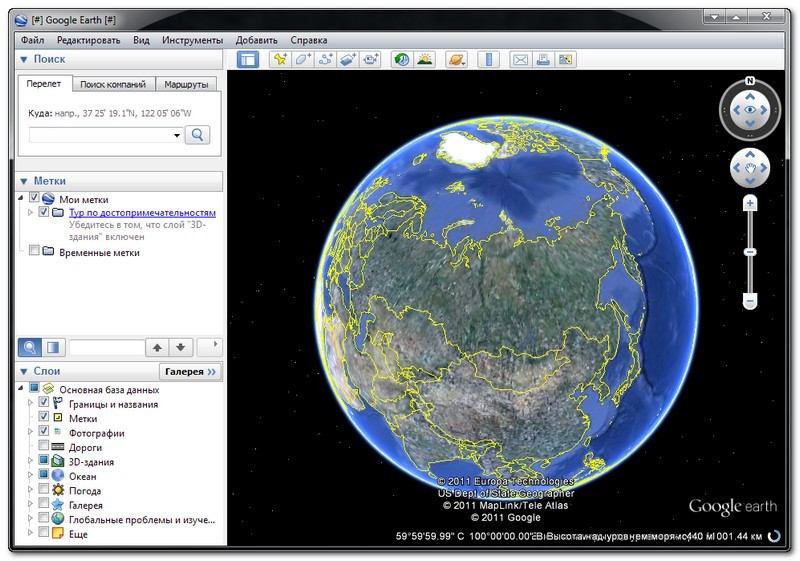800x561 pixels.
Task: Open the search field dropdown arrow
Action: [x=177, y=136]
